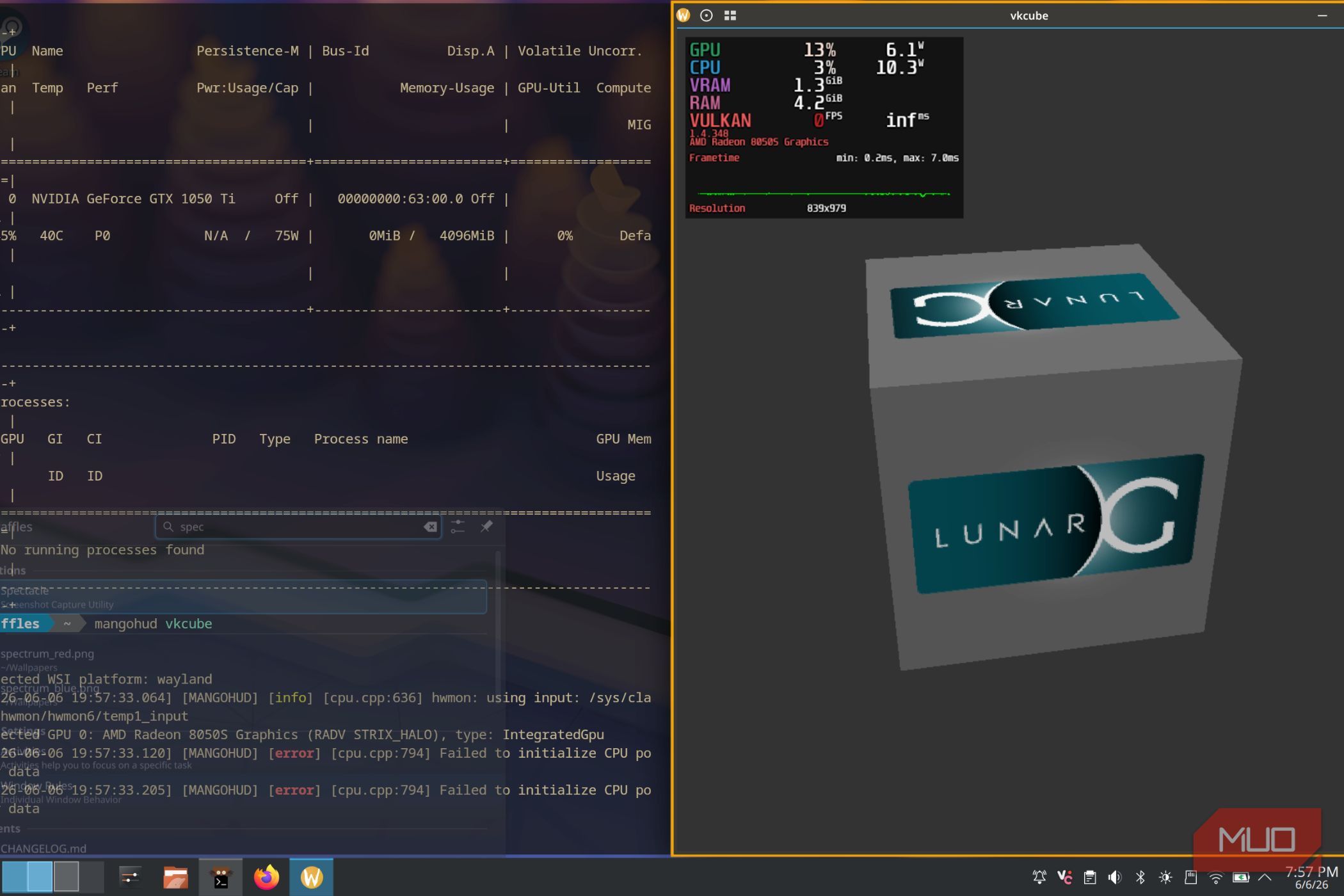Open the launcher search configure sliders icon

[458, 526]
